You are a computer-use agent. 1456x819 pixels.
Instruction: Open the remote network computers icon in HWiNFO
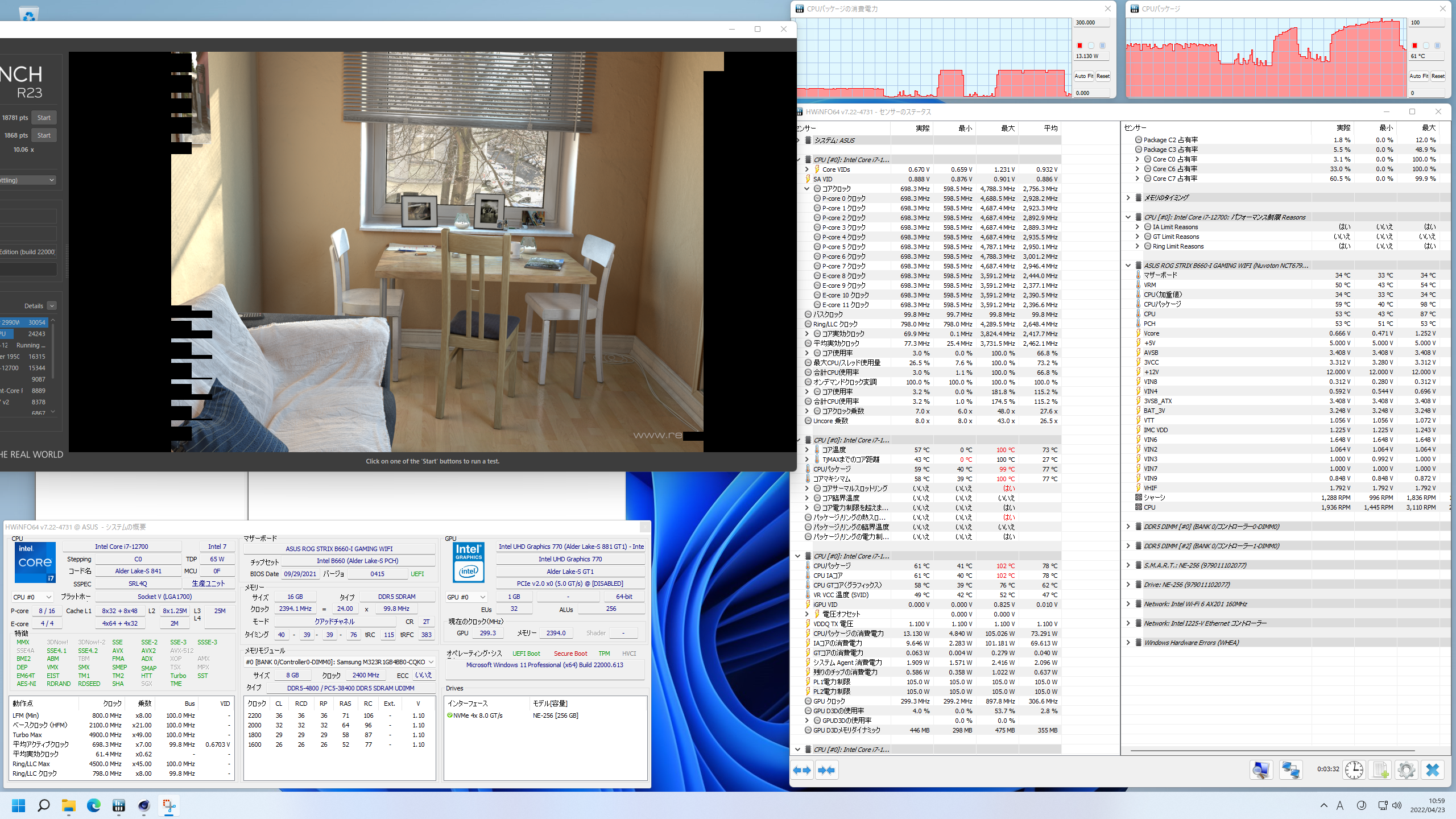pyautogui.click(x=1290, y=770)
